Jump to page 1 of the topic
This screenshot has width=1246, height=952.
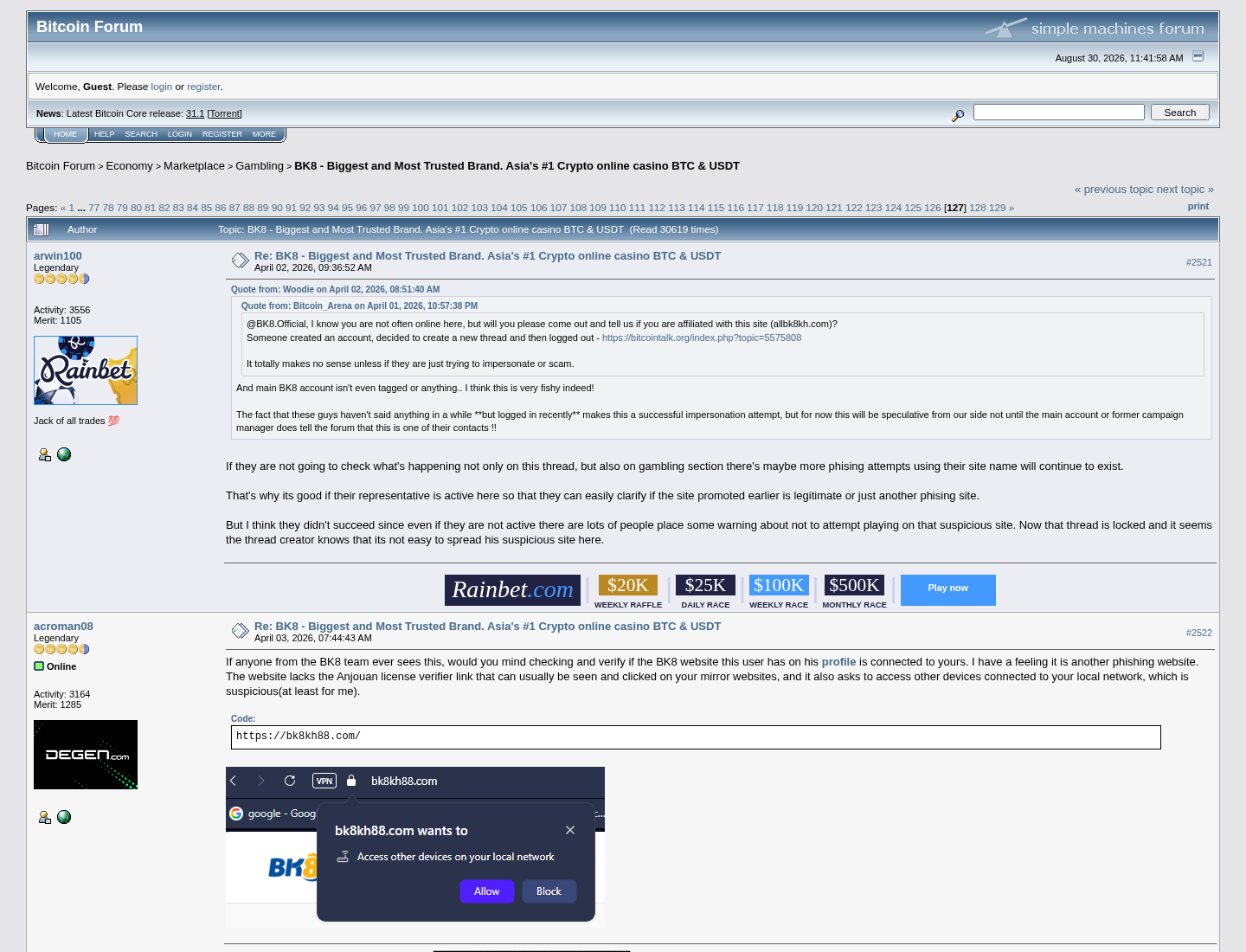pos(71,208)
